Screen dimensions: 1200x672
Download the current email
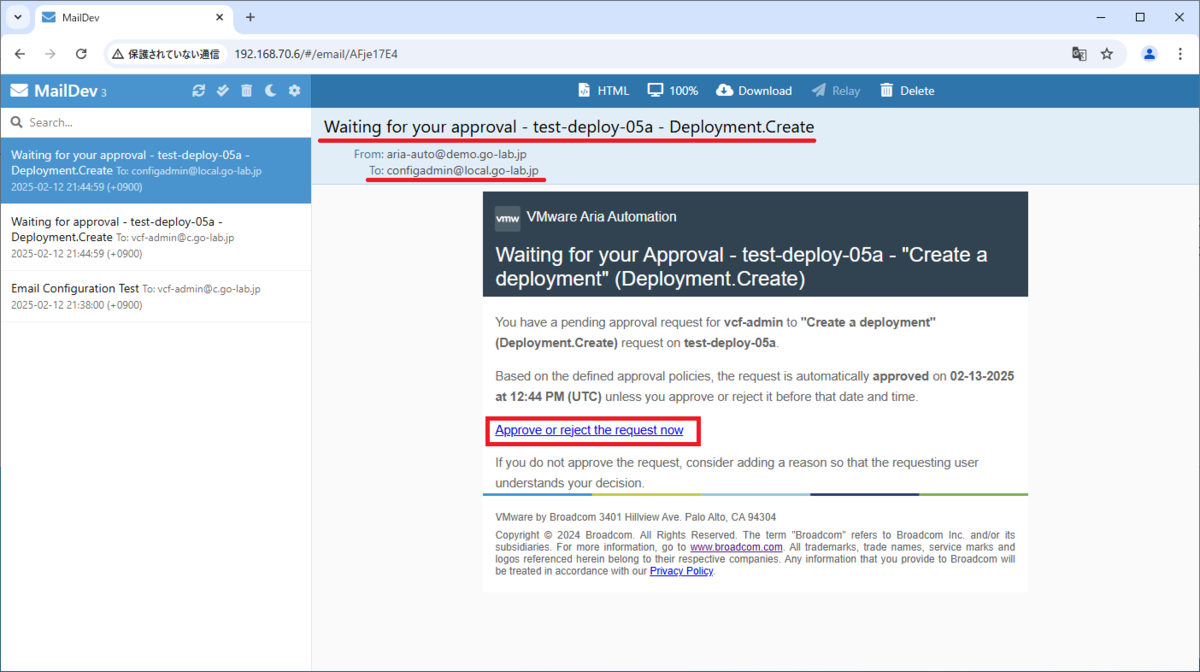(754, 91)
